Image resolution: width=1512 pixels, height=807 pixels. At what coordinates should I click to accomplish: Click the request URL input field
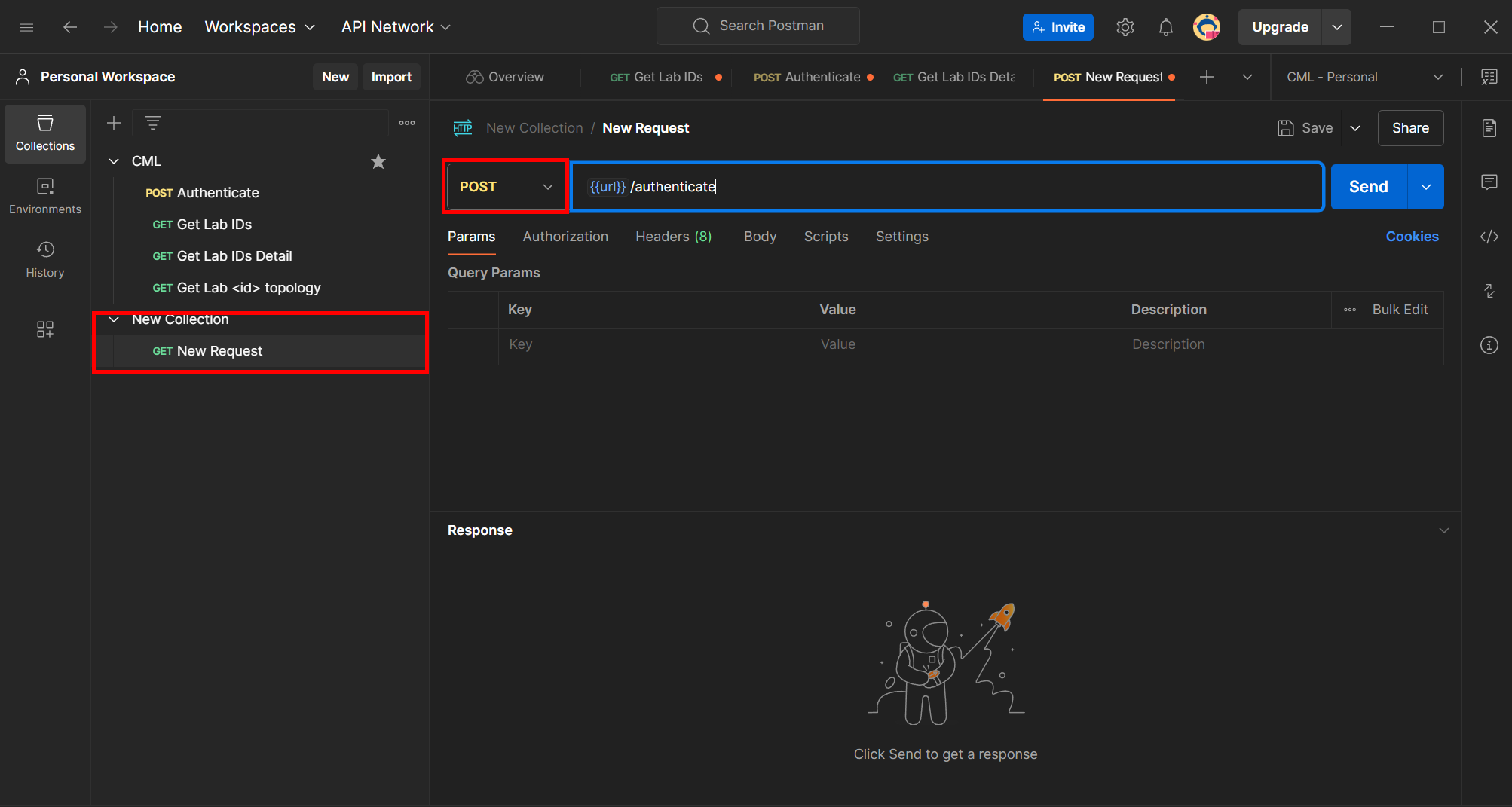coord(904,186)
